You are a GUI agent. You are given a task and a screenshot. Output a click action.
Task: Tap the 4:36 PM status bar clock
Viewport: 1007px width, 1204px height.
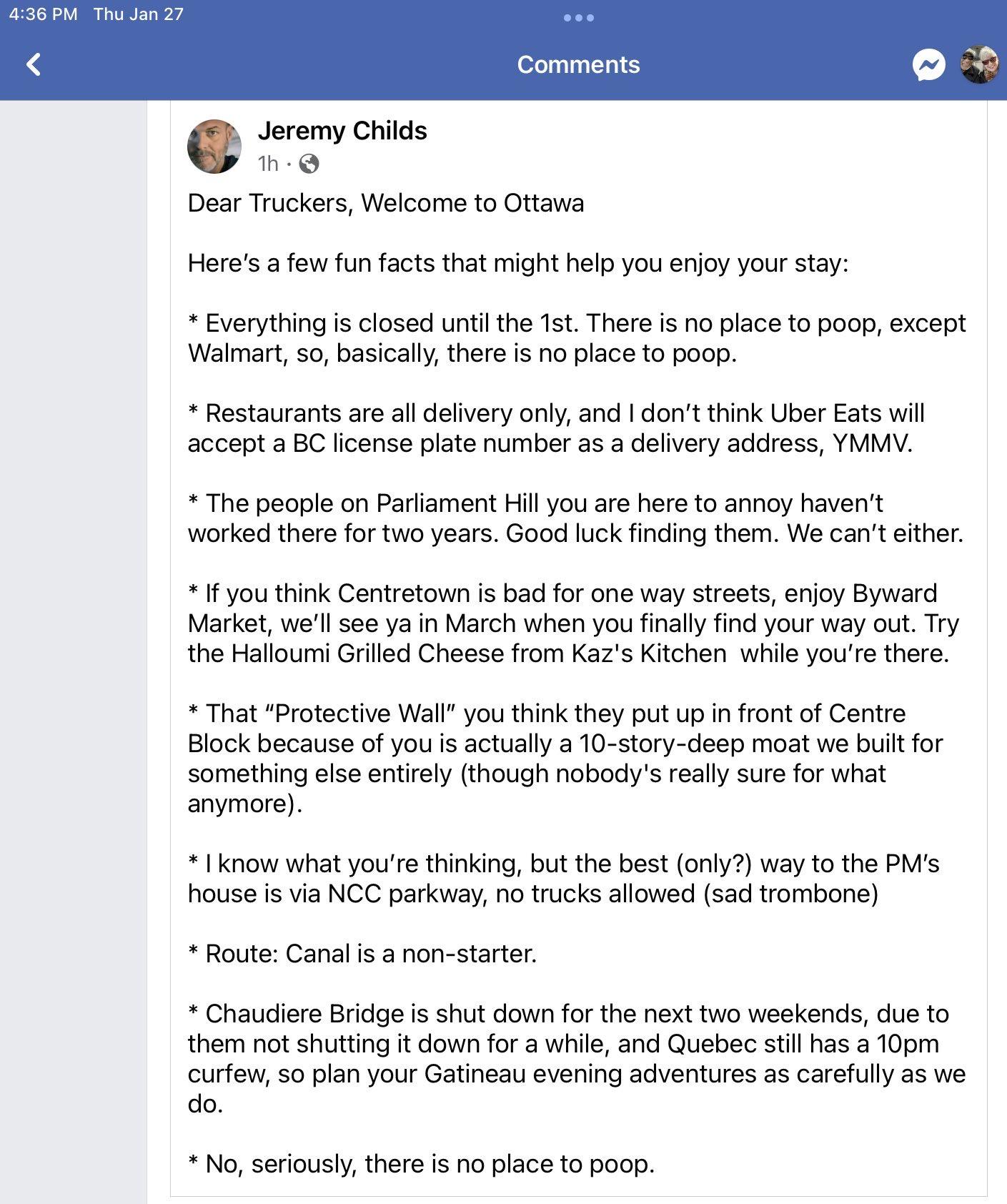coord(43,14)
